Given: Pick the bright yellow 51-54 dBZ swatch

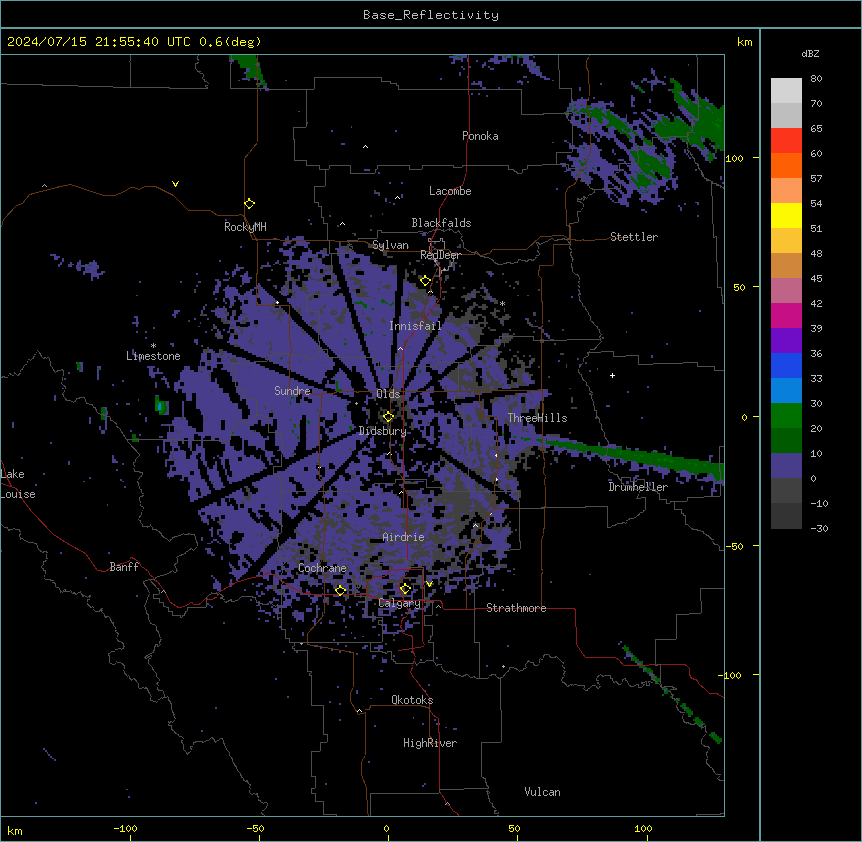Looking at the screenshot, I should click(x=786, y=215).
